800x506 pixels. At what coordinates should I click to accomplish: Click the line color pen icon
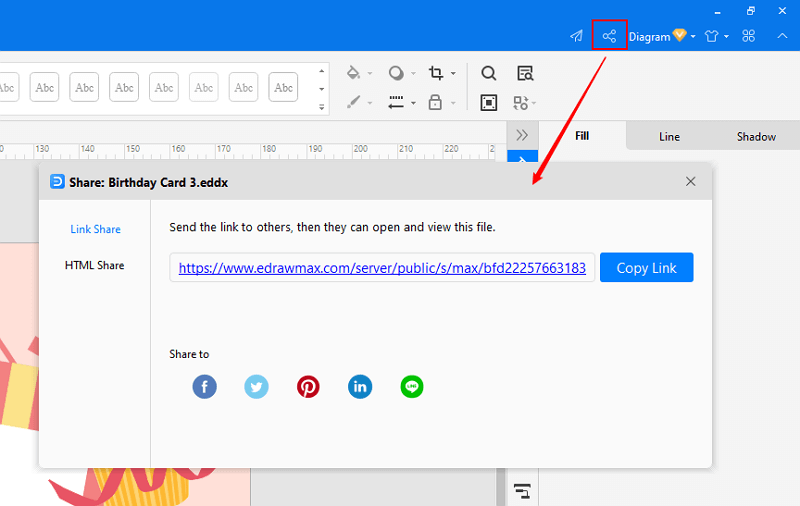[x=353, y=102]
